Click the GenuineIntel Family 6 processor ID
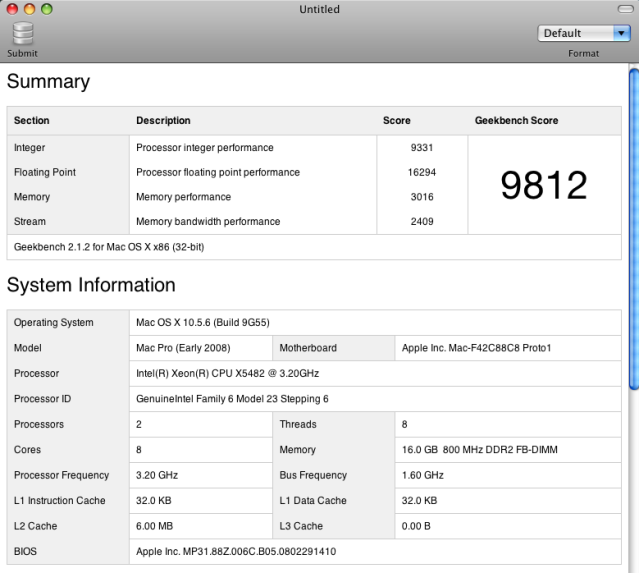The width and height of the screenshot is (639, 573). tap(232, 399)
